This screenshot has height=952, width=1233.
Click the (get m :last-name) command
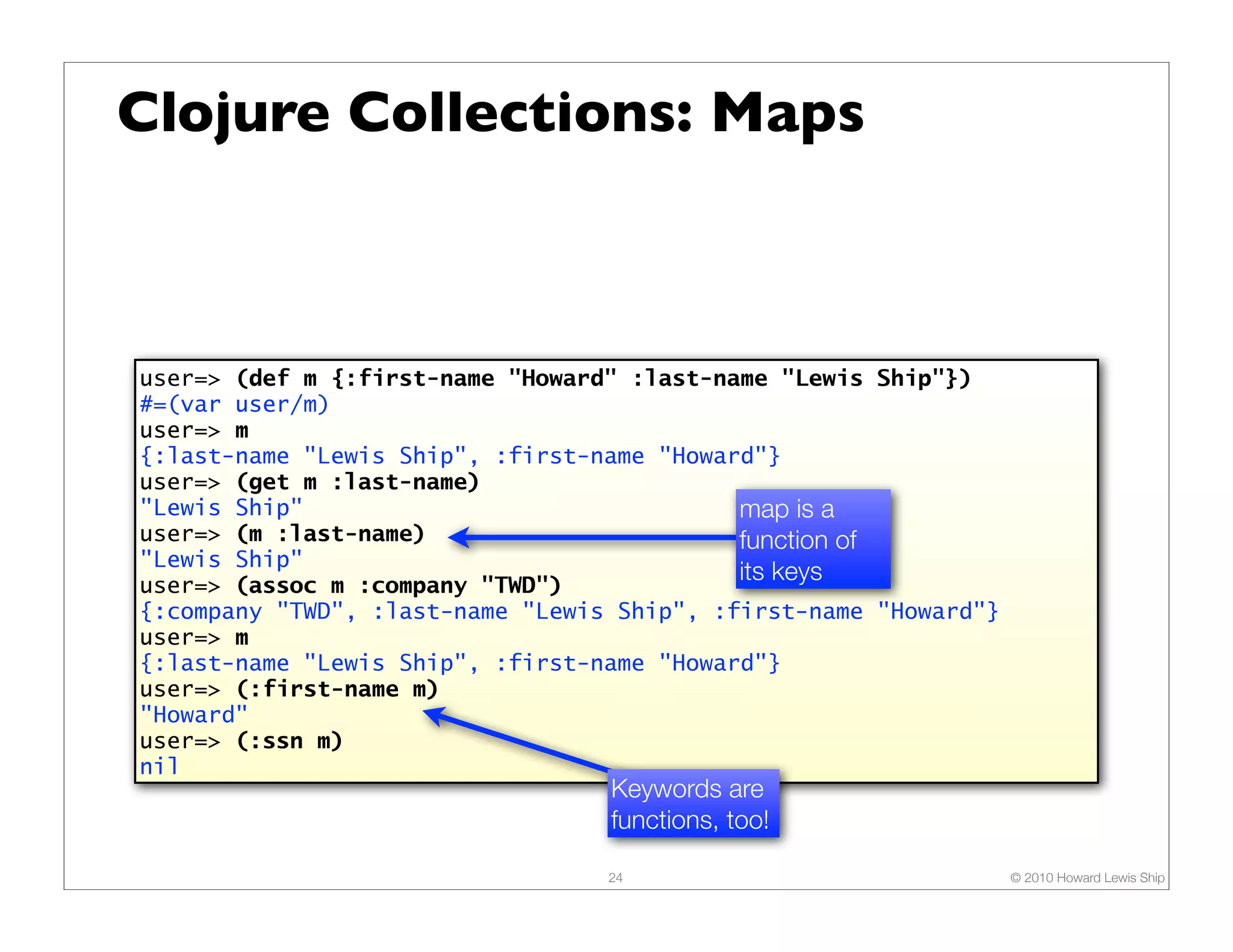[357, 482]
